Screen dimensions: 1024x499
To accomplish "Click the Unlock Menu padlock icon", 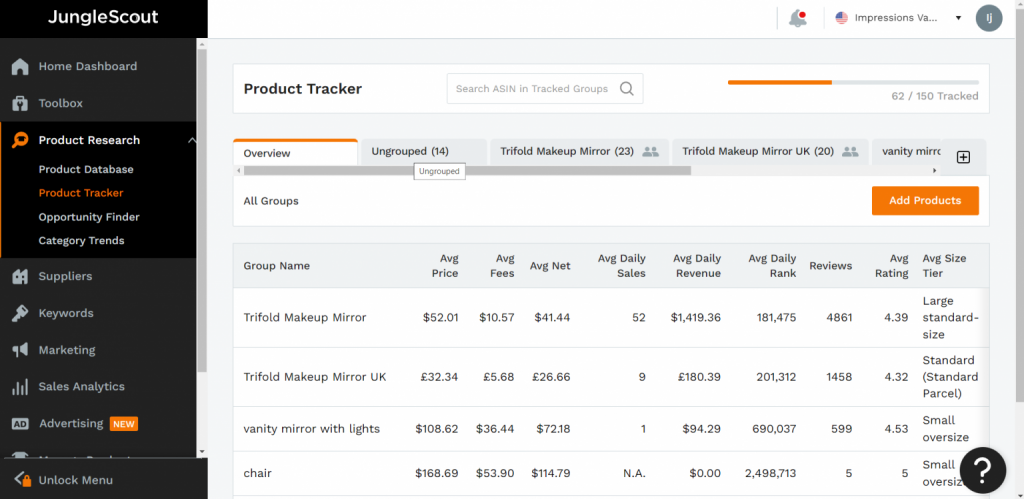I will [x=23, y=480].
